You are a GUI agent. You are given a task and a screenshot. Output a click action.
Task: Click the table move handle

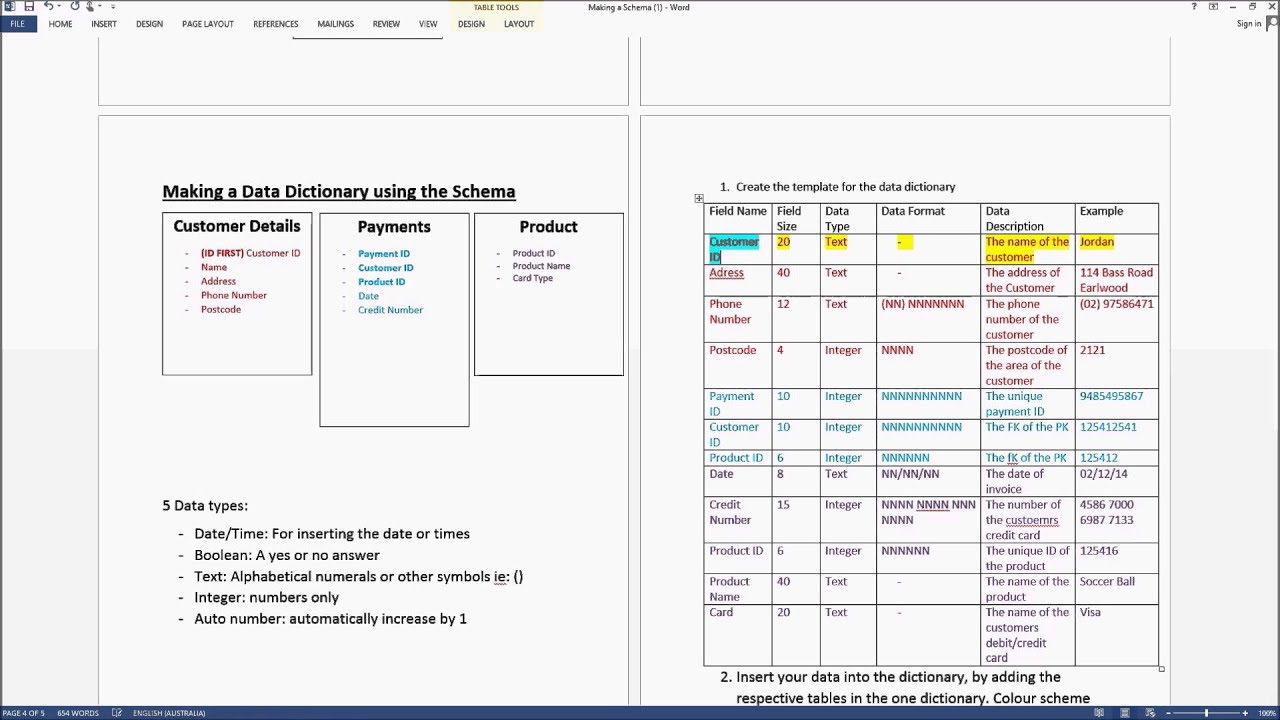[699, 198]
